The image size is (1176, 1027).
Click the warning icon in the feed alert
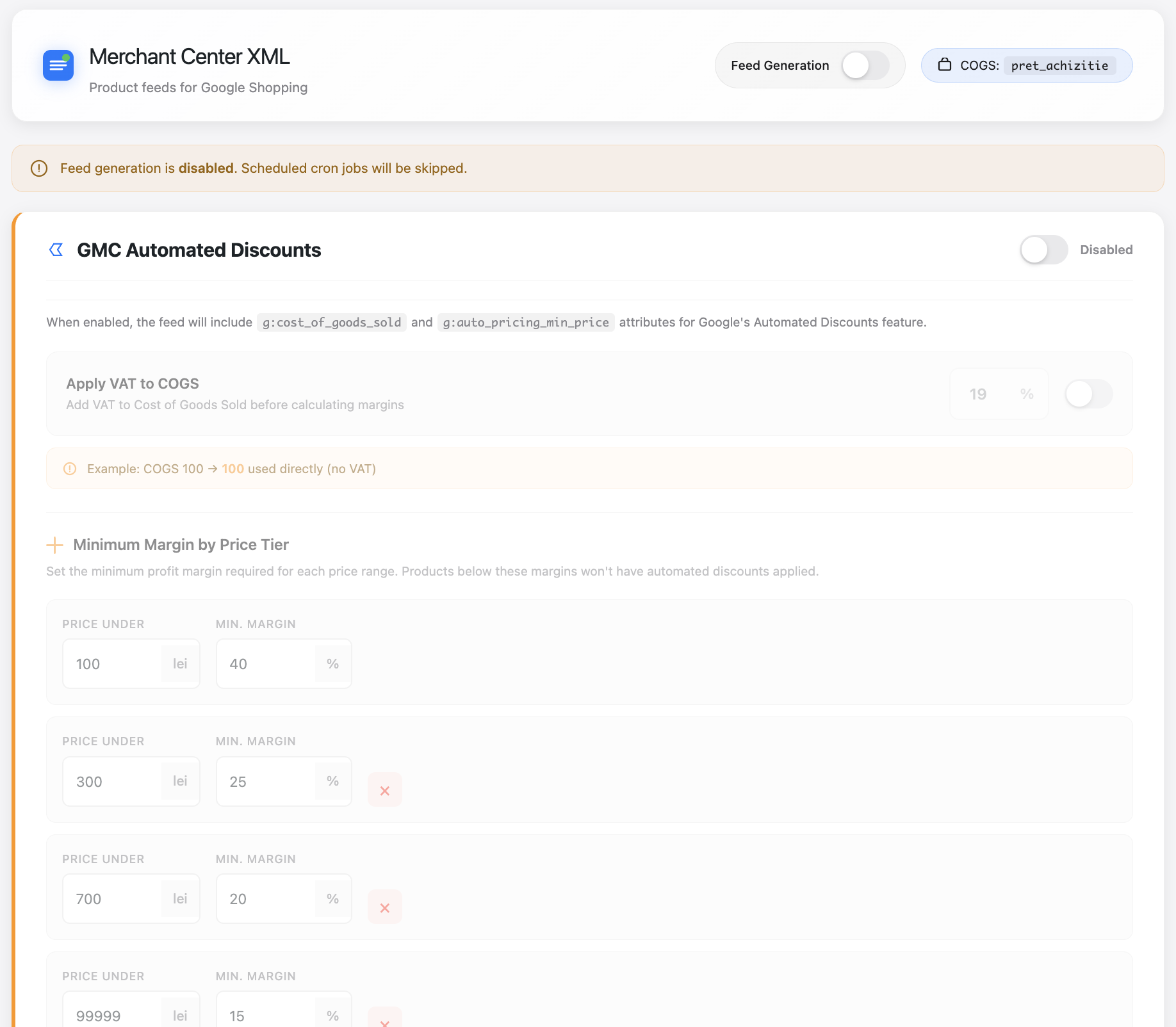coord(38,168)
